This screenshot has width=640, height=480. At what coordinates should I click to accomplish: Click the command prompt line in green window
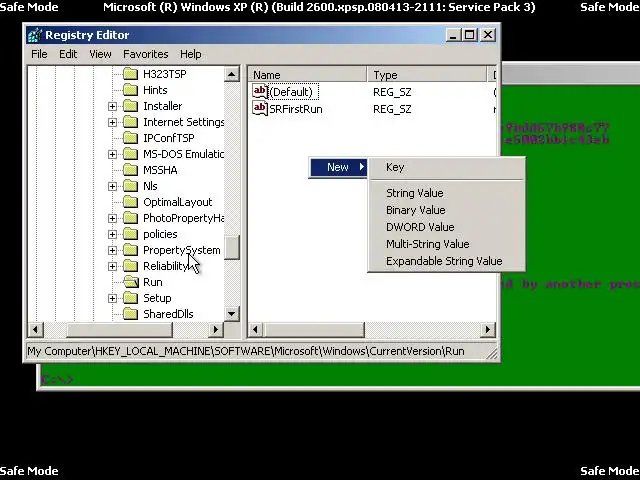tap(57, 379)
